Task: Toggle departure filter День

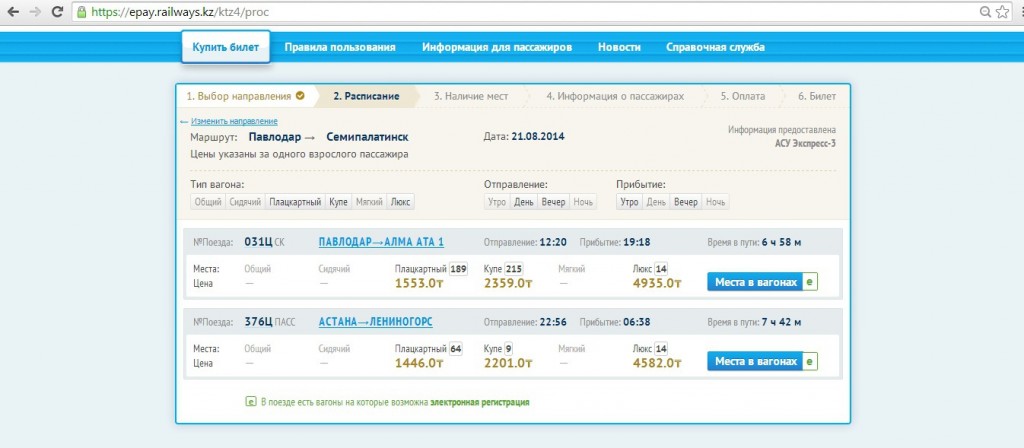Action: coord(524,202)
